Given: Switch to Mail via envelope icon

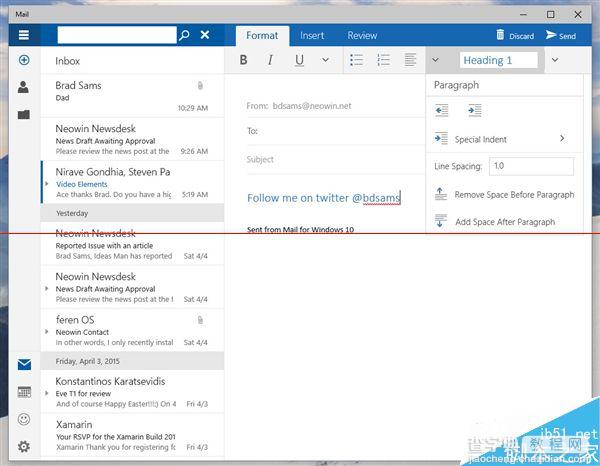Looking at the screenshot, I should click(x=24, y=364).
